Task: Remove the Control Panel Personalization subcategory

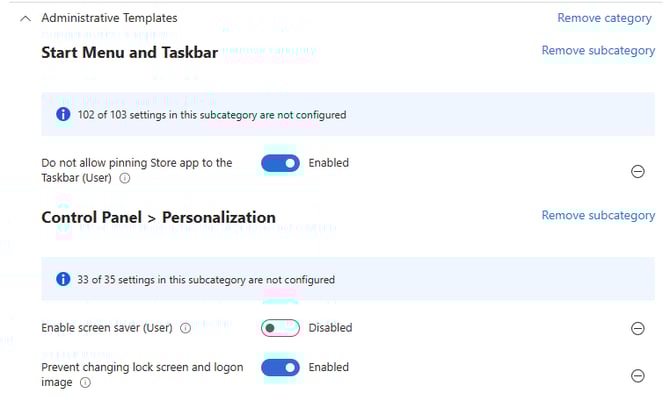Action: 598,215
